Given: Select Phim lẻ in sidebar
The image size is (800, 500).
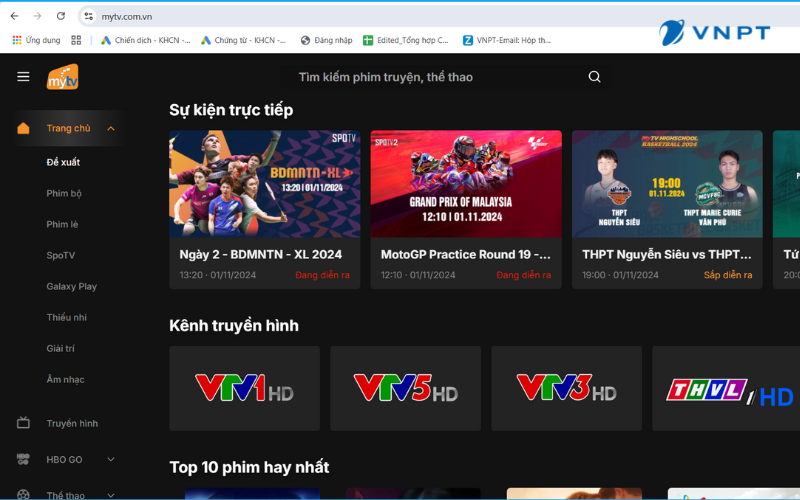Looking at the screenshot, I should 62,224.
